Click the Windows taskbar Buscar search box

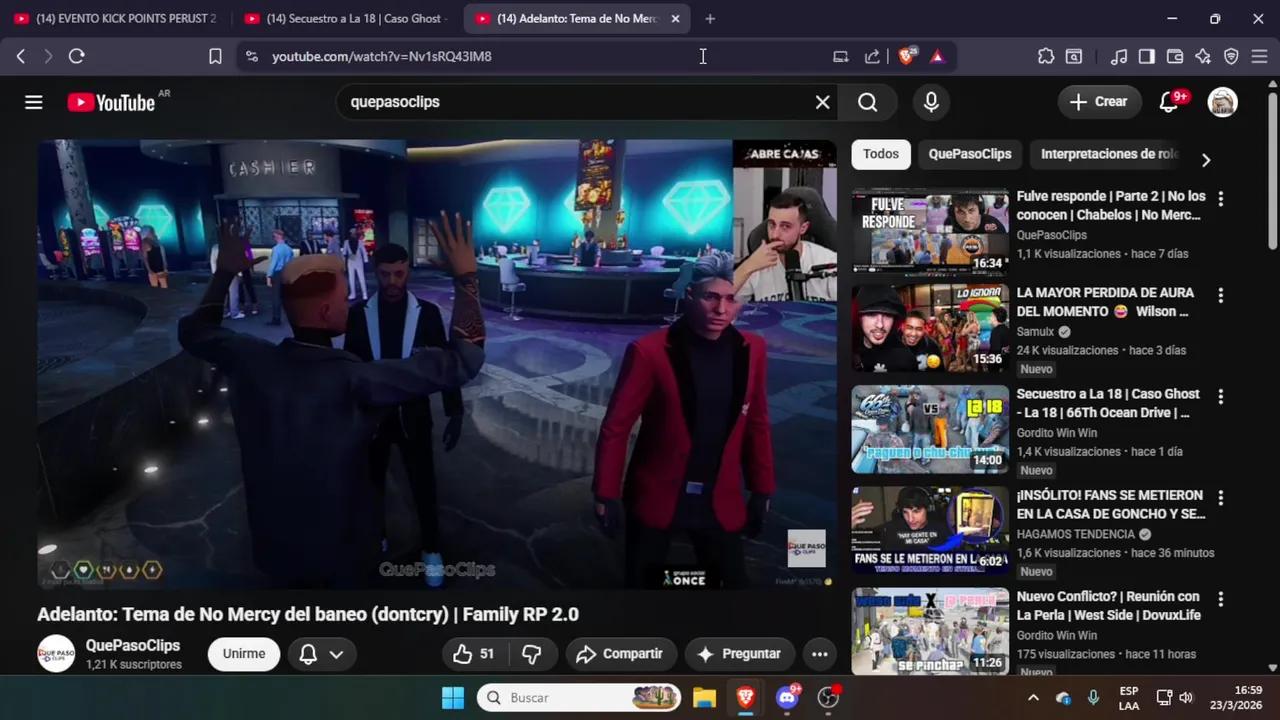coord(579,697)
